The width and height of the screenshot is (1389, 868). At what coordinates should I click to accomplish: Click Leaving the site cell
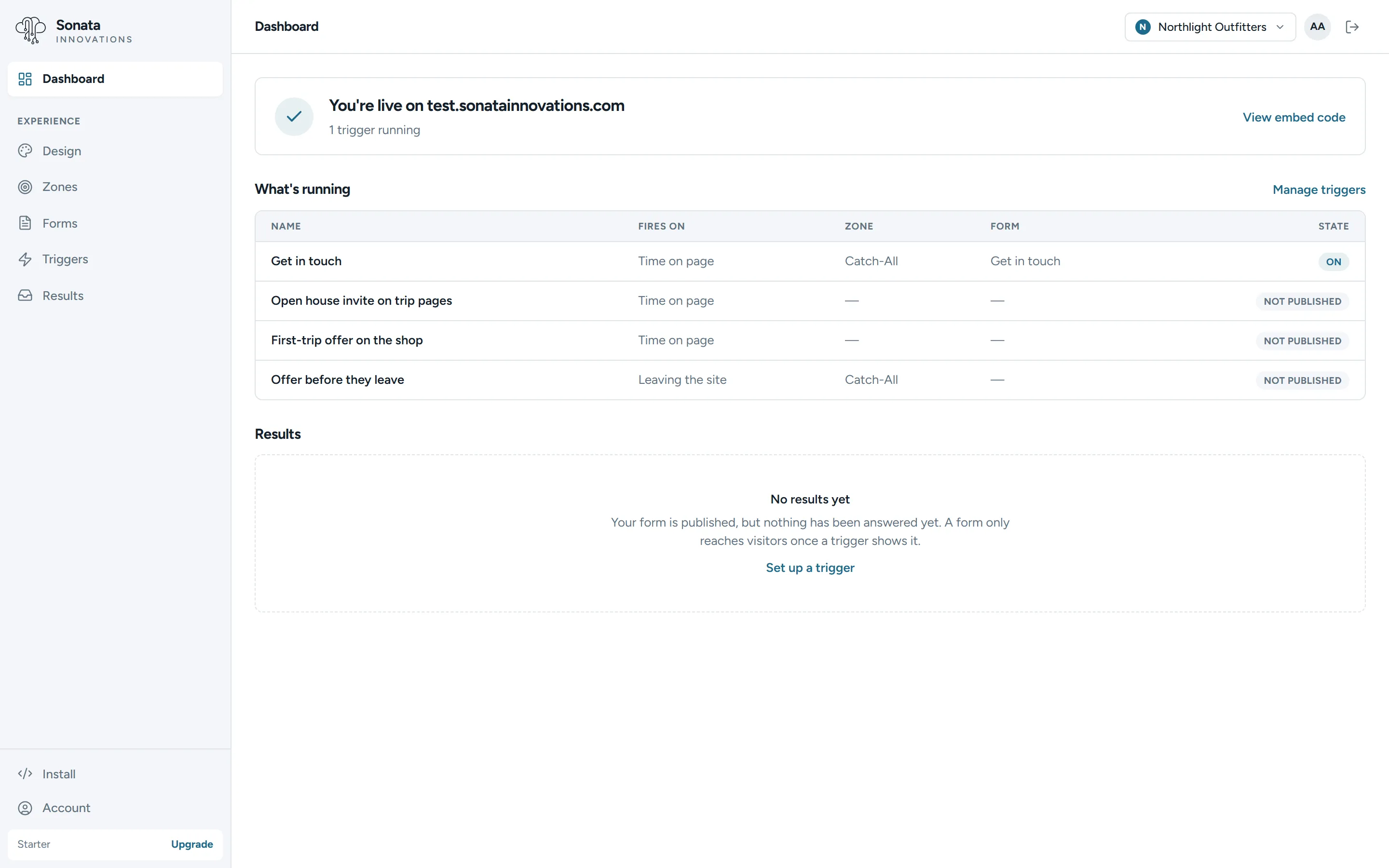(x=682, y=380)
